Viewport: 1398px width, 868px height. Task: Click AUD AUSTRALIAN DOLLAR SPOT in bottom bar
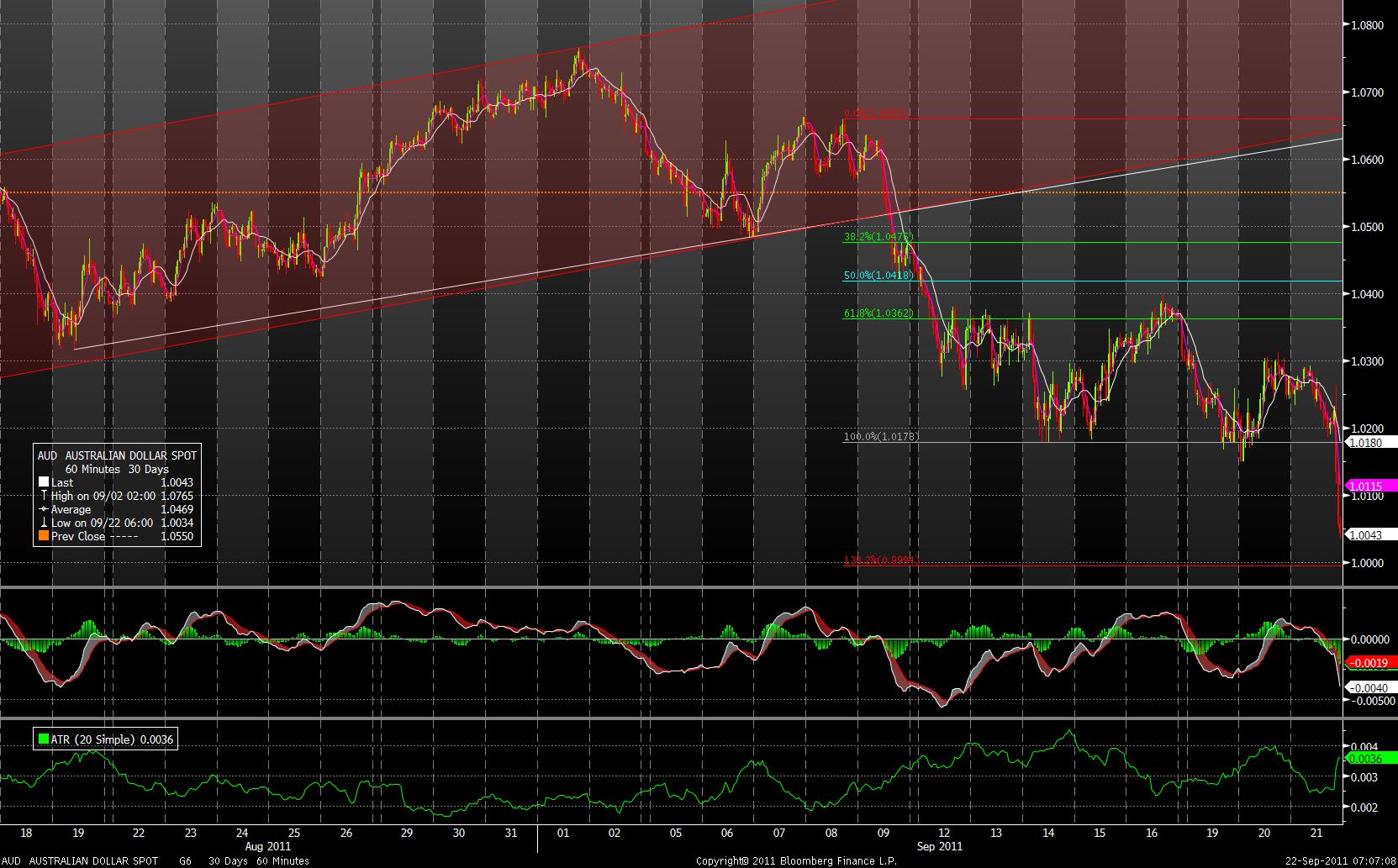pyautogui.click(x=79, y=861)
